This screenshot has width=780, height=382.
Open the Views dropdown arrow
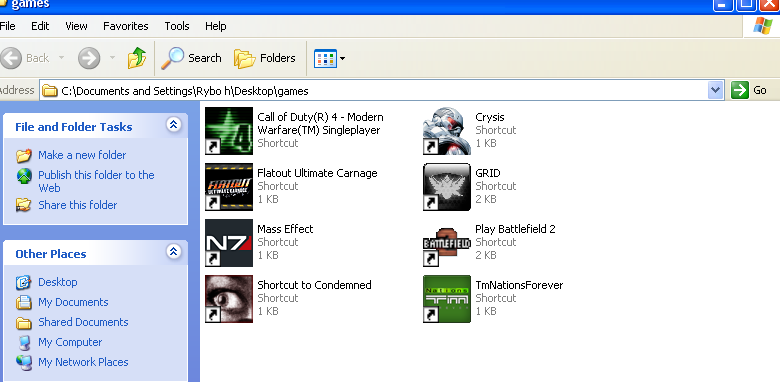342,59
